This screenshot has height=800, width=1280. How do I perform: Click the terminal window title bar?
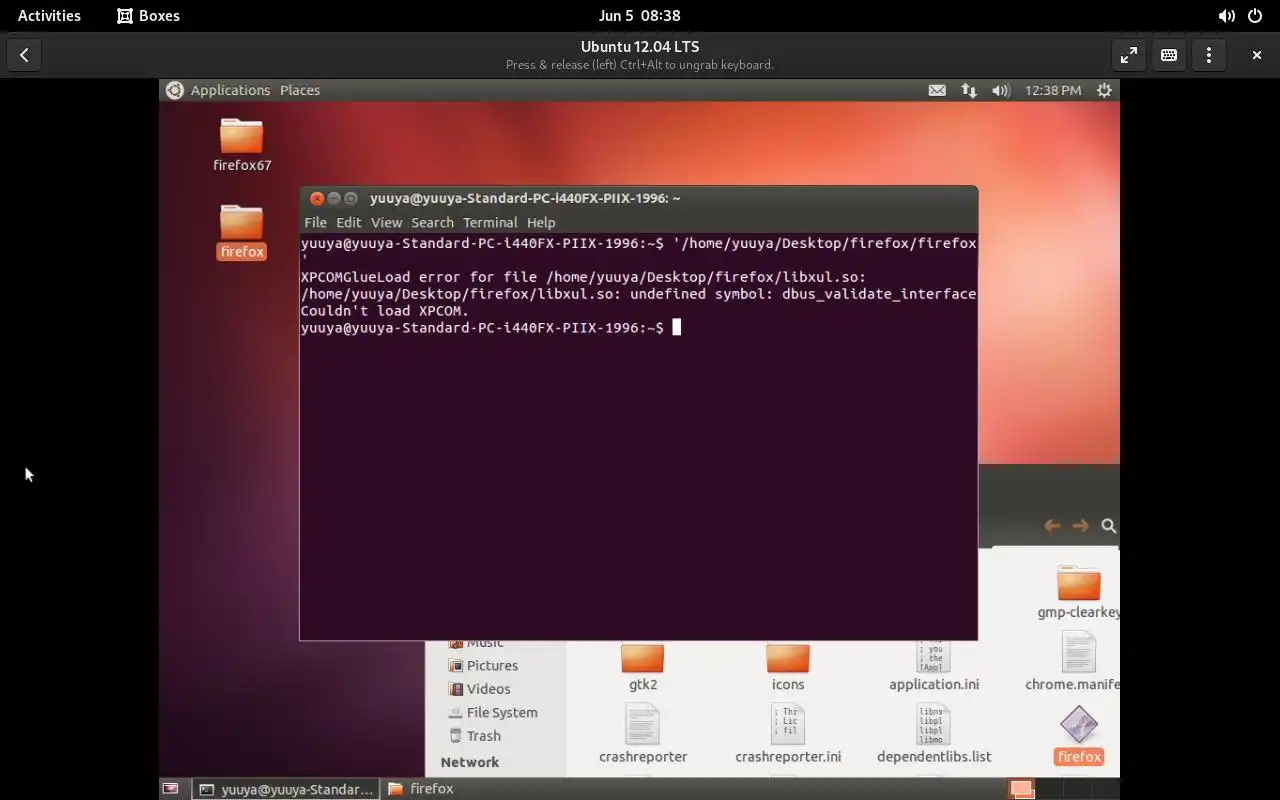pyautogui.click(x=638, y=198)
